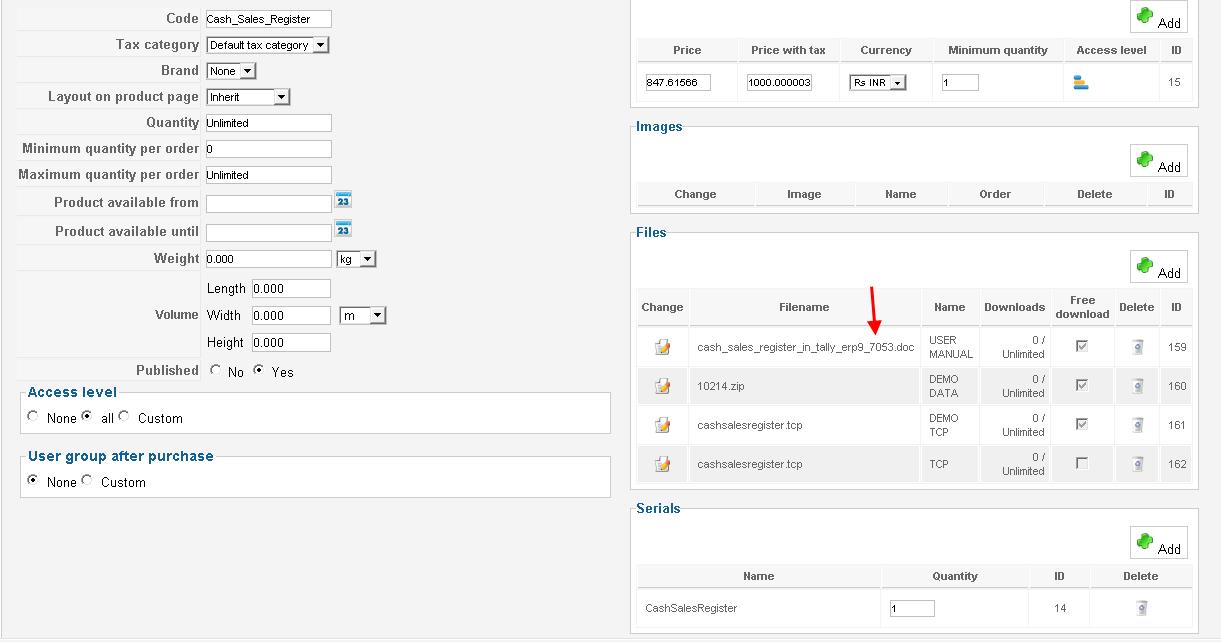Screen dimensions: 1221x642
Task: Click the Order column header in Images
Action: pyautogui.click(x=995, y=194)
